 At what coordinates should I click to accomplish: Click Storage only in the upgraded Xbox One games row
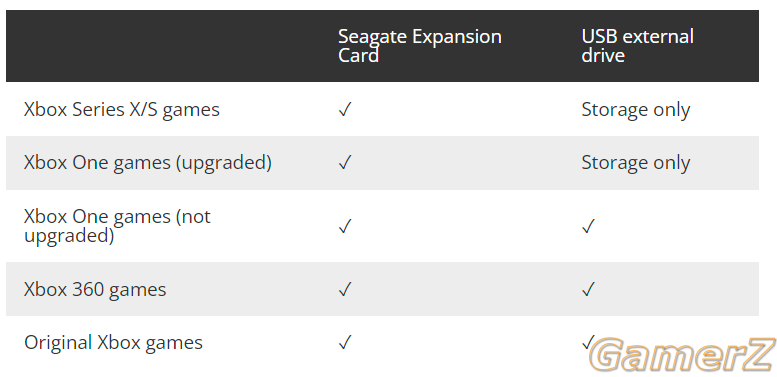[636, 163]
